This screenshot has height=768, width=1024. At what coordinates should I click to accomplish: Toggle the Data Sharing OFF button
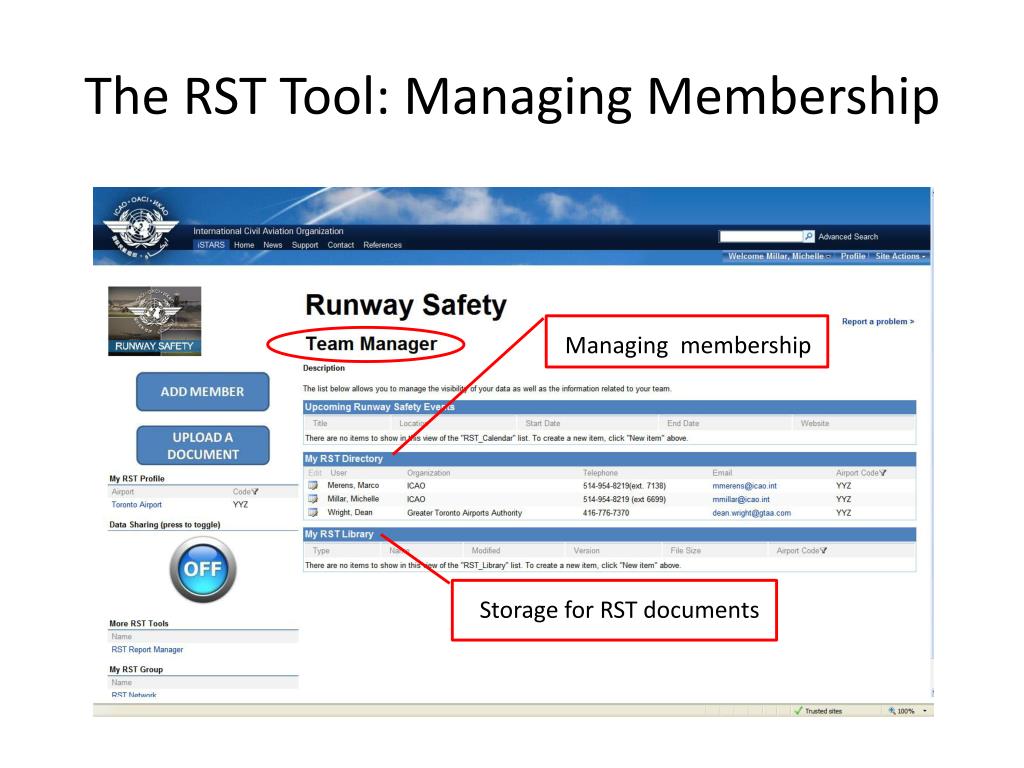coord(203,569)
